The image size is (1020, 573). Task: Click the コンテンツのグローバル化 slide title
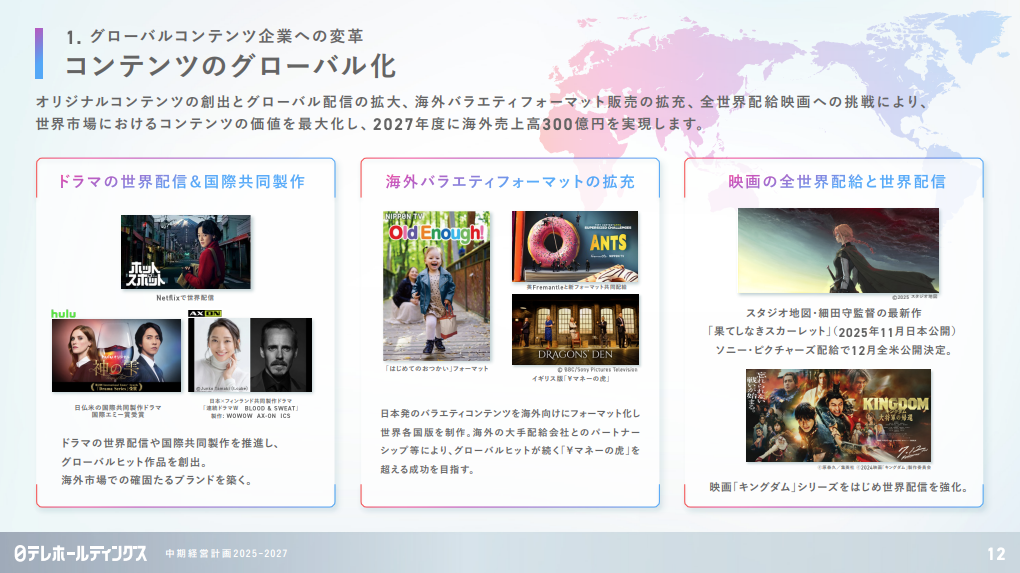click(231, 66)
